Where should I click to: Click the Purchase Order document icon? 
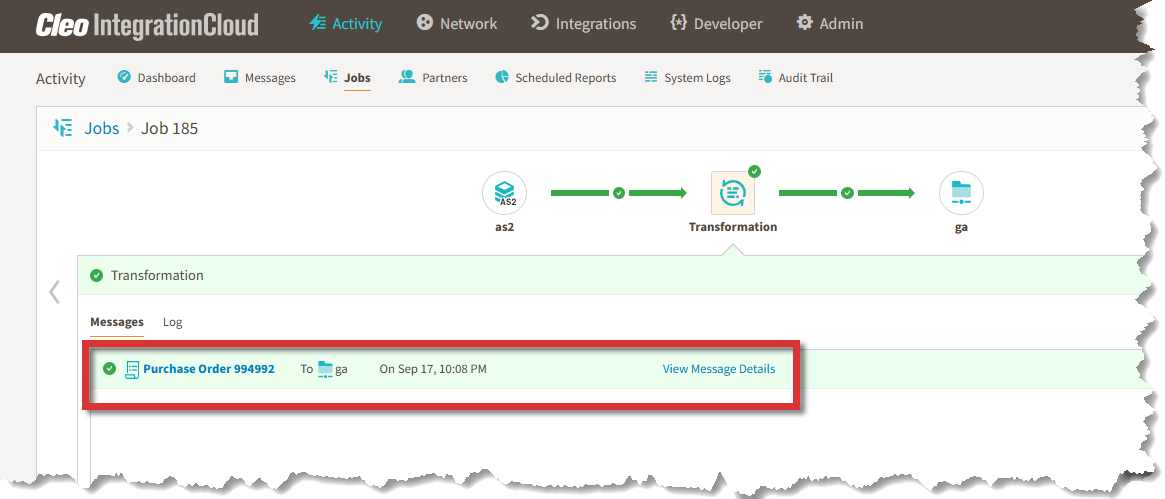tap(132, 369)
